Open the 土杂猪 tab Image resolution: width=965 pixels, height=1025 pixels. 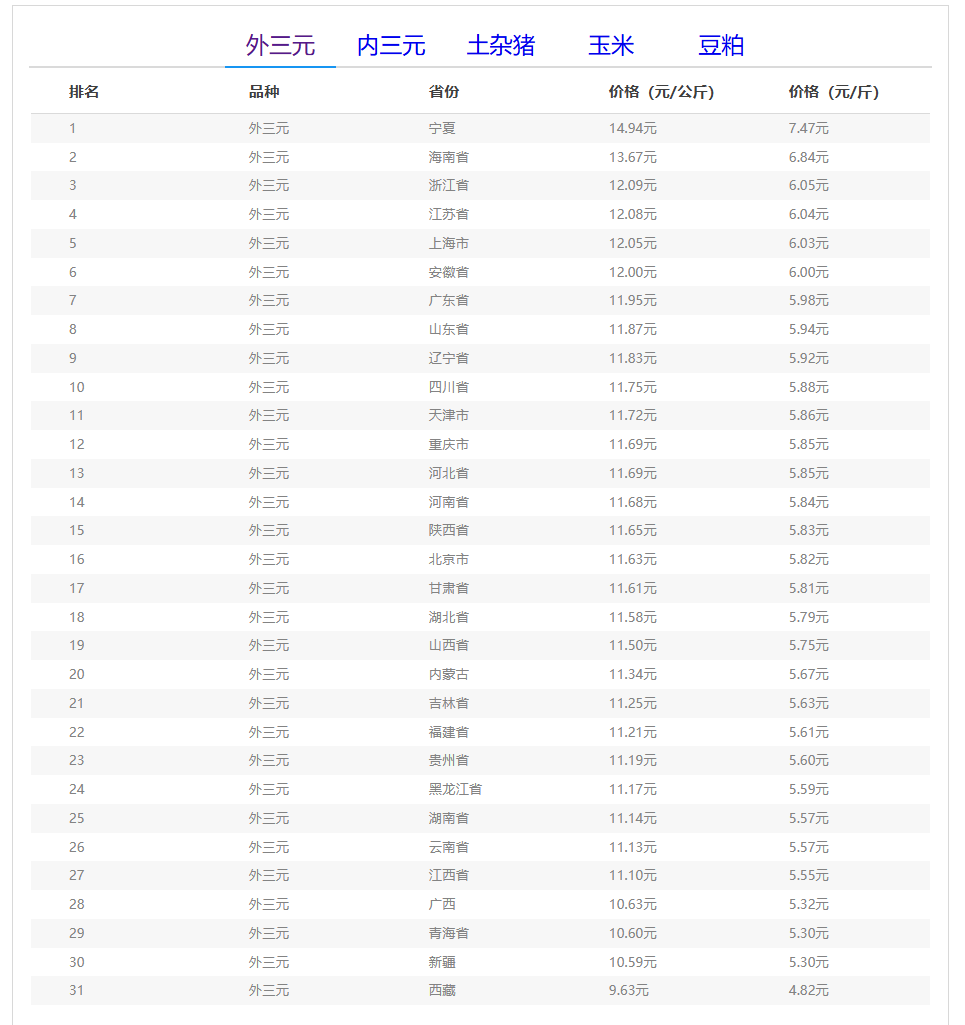[x=501, y=46]
